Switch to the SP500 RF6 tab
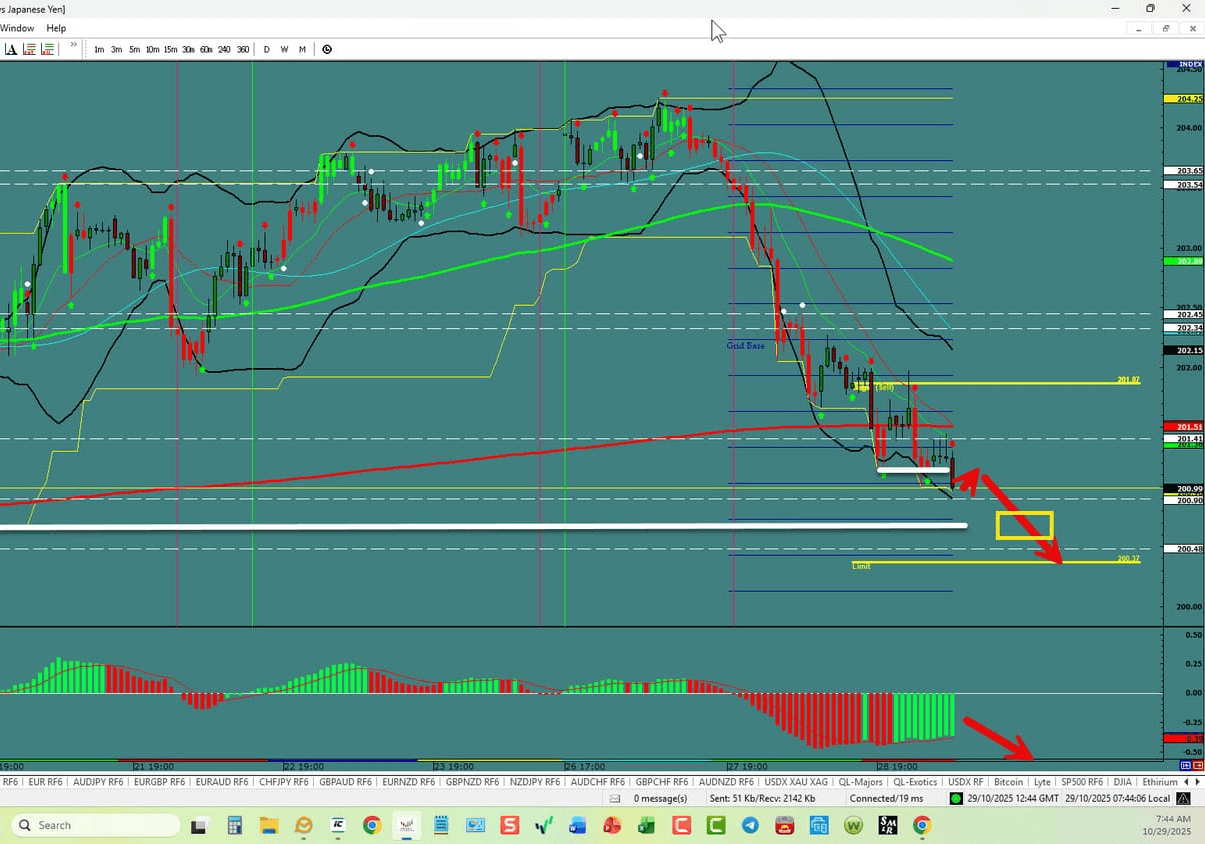The width and height of the screenshot is (1205, 844). 1081,782
